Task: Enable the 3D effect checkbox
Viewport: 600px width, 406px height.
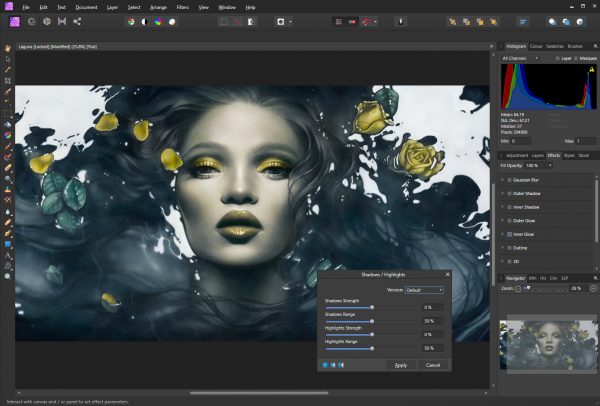Action: pos(509,261)
